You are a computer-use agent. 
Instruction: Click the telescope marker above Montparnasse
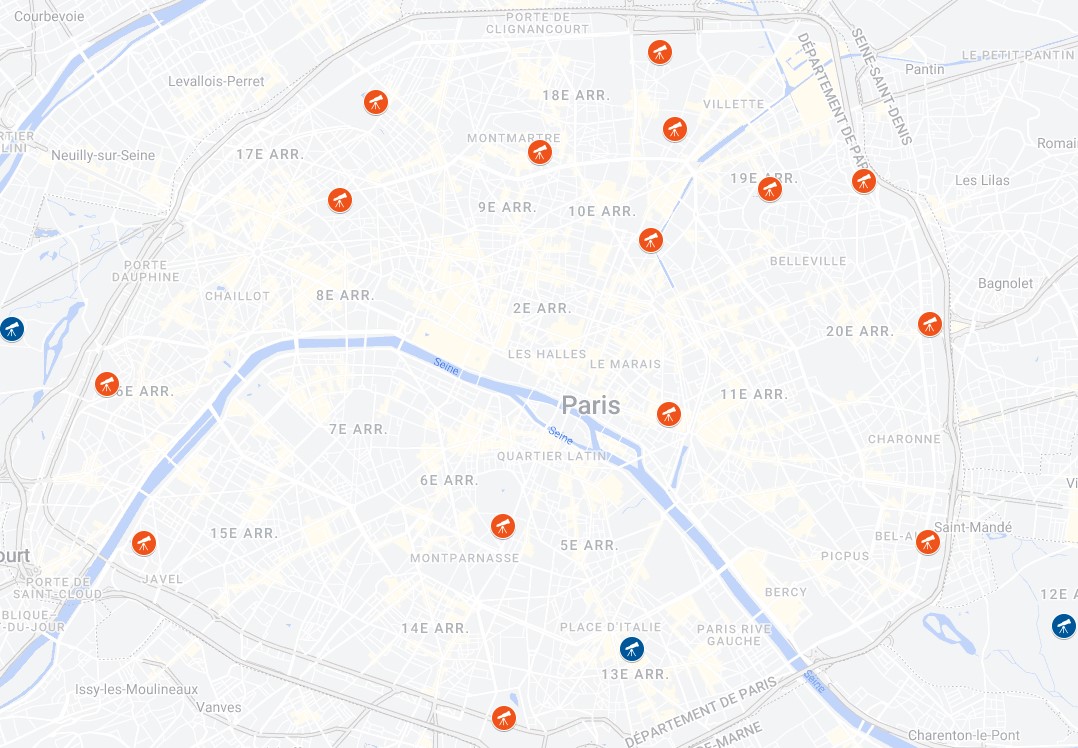pos(503,527)
